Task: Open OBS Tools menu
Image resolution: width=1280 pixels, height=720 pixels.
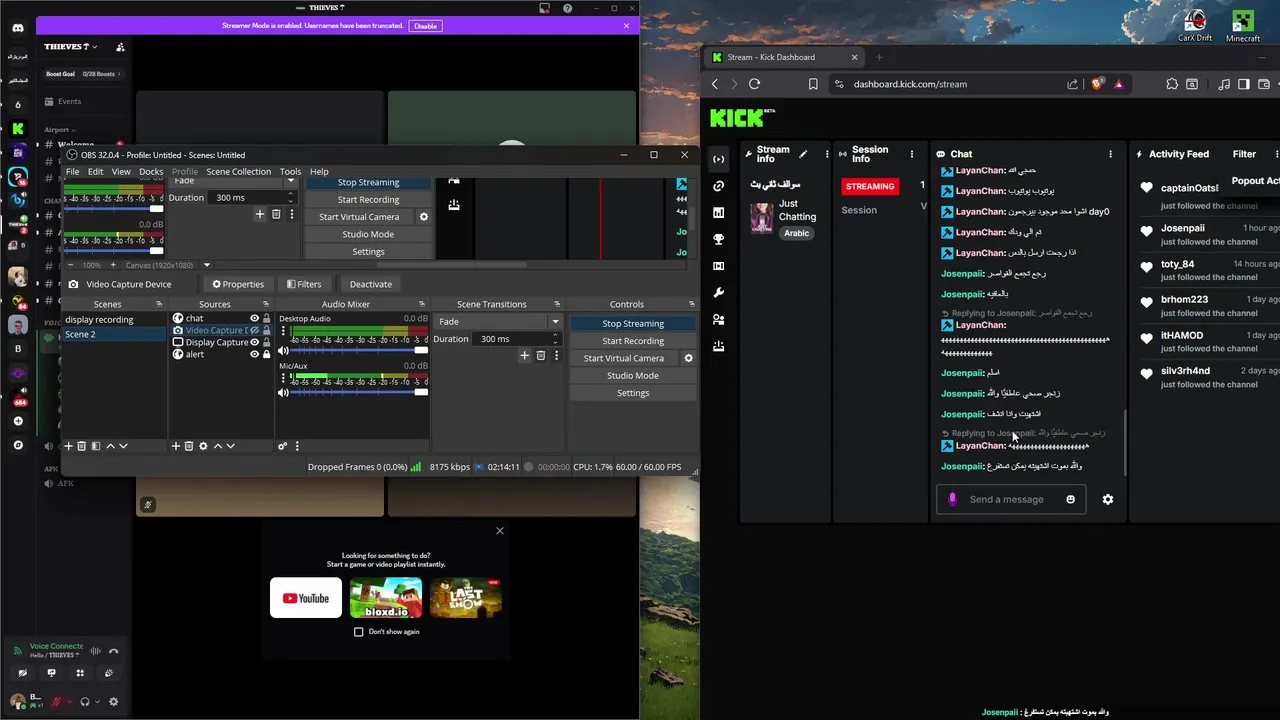Action: coord(290,171)
